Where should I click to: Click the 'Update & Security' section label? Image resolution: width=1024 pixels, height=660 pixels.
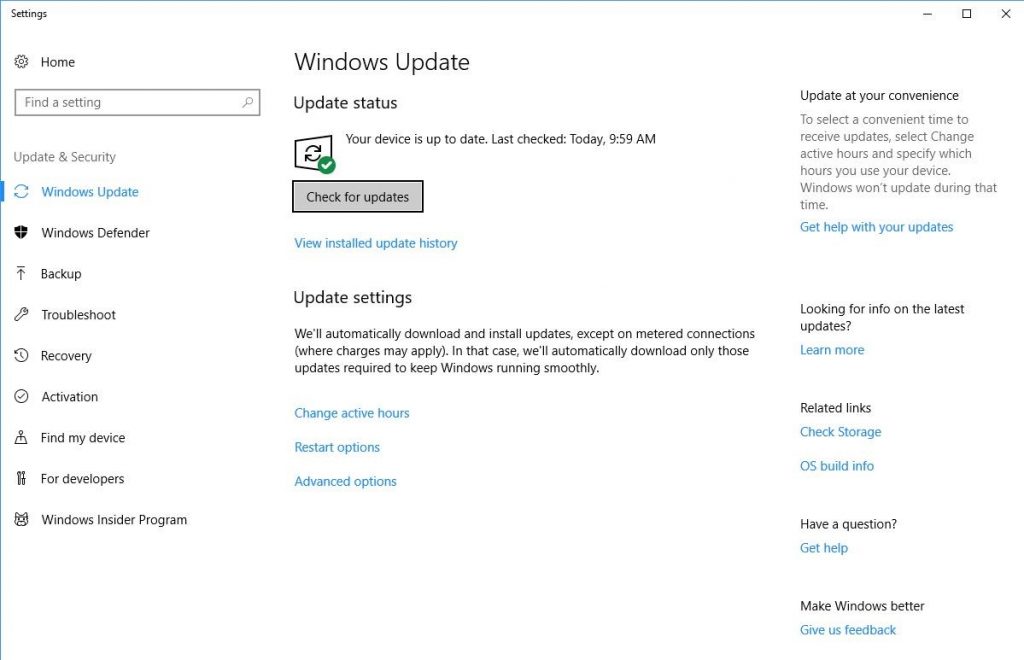click(65, 157)
